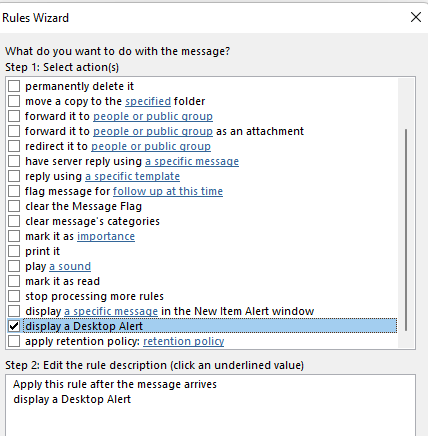Tick the plain 'forward it to people or public group' checkbox

click(14, 116)
